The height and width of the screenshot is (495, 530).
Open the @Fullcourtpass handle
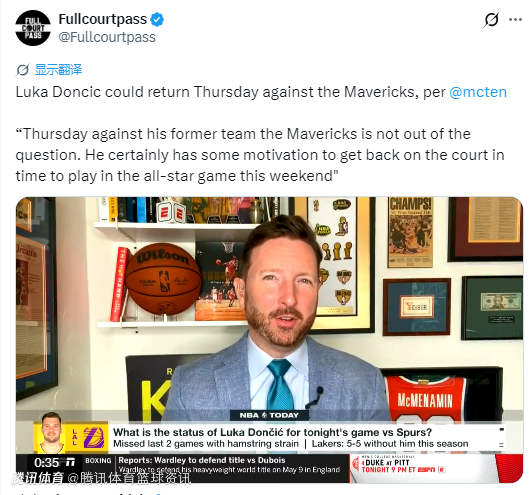click(x=107, y=37)
